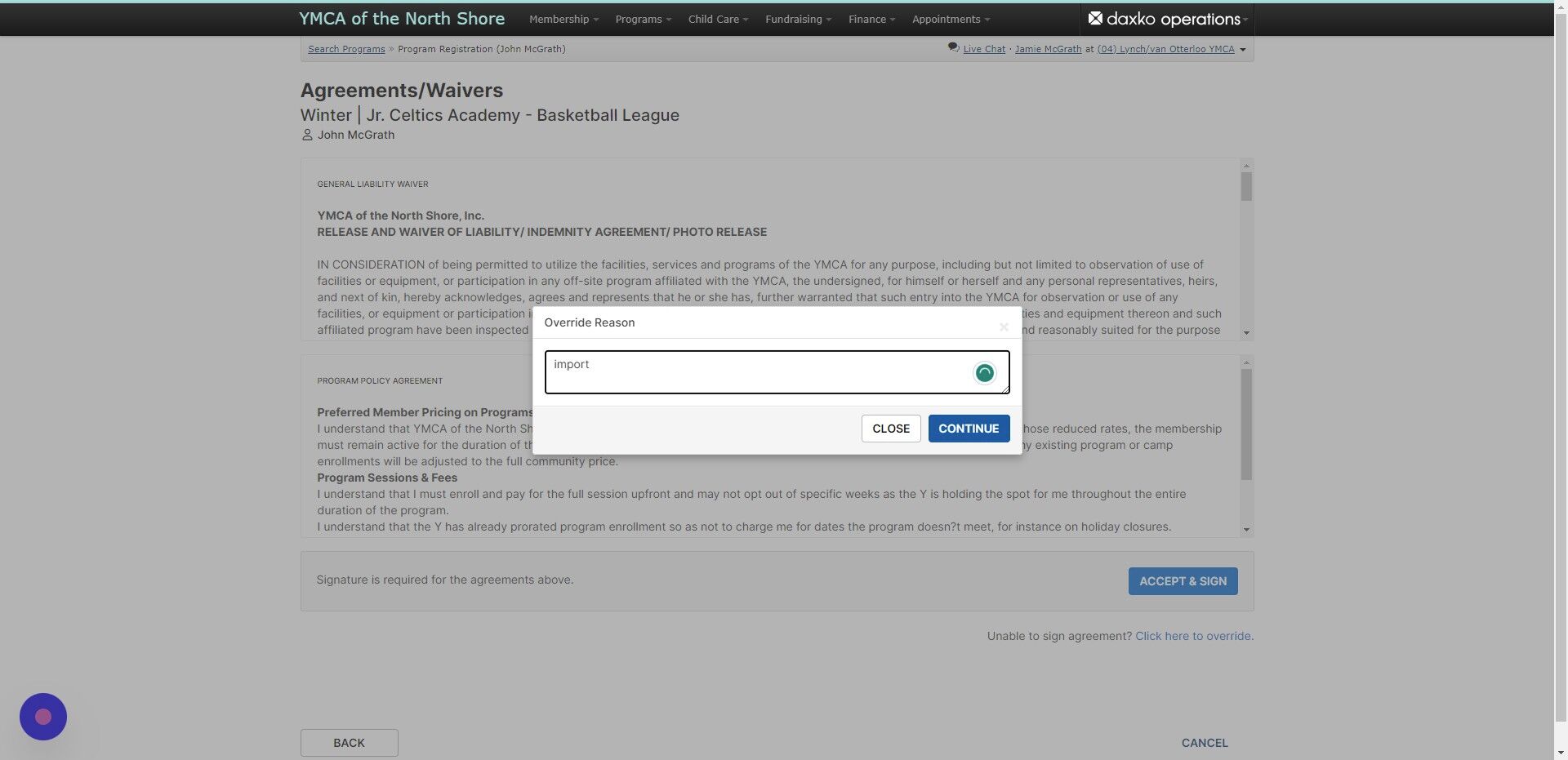The image size is (1568, 760).
Task: Click the (04) Lynch/van Otterloo YMCA link
Action: tap(1165, 49)
